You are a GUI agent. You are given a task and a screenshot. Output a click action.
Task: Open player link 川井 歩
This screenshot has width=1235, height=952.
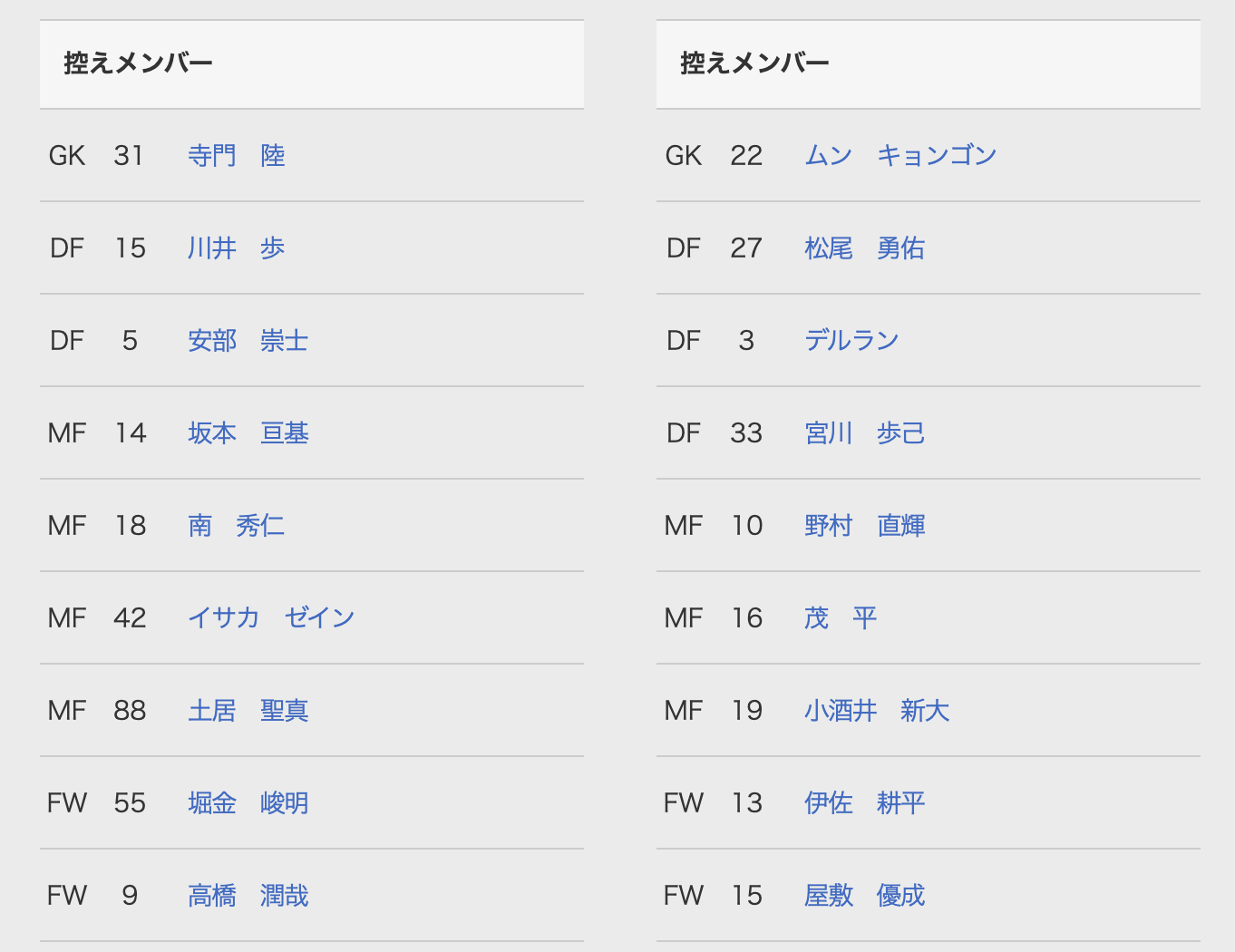pyautogui.click(x=237, y=248)
